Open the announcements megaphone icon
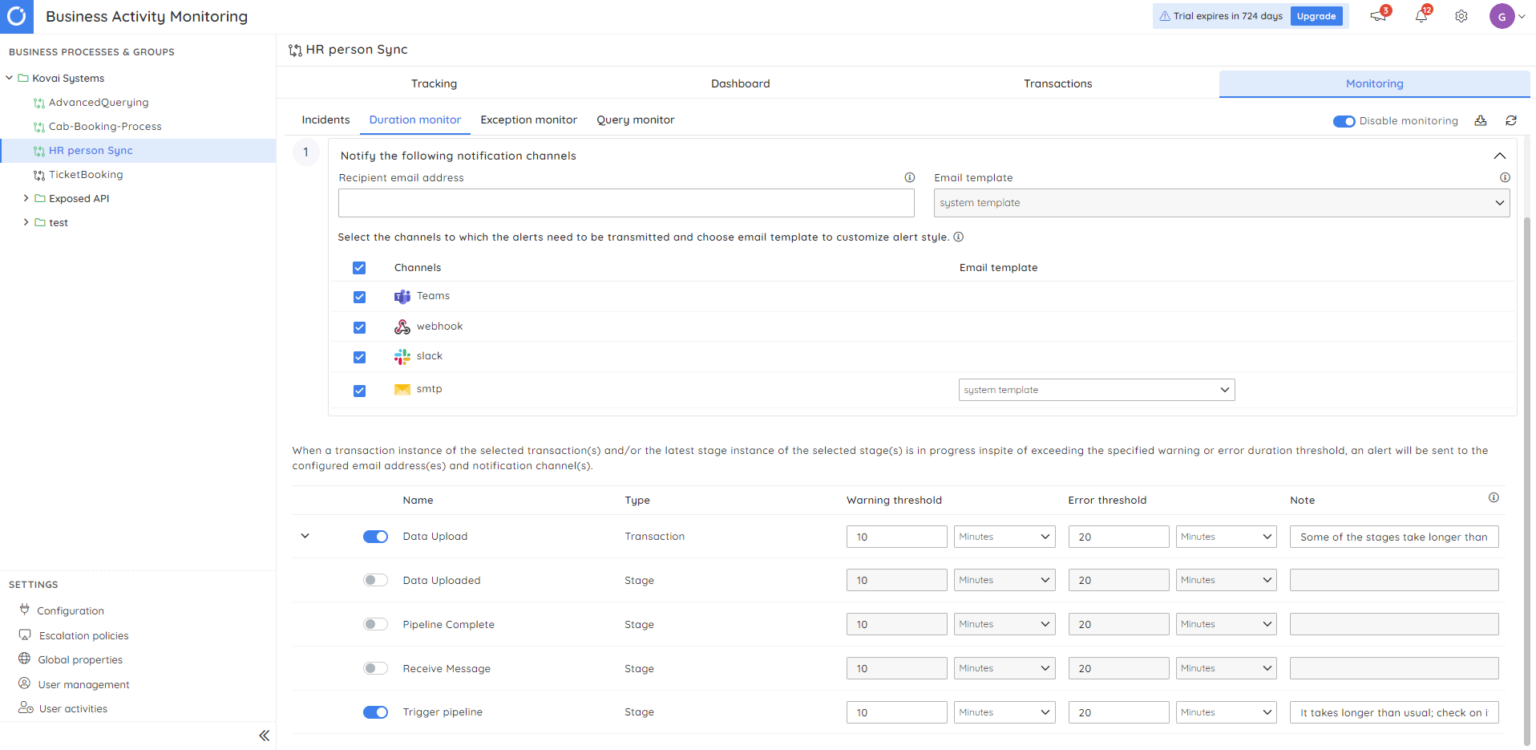This screenshot has width=1536, height=750. (1378, 16)
